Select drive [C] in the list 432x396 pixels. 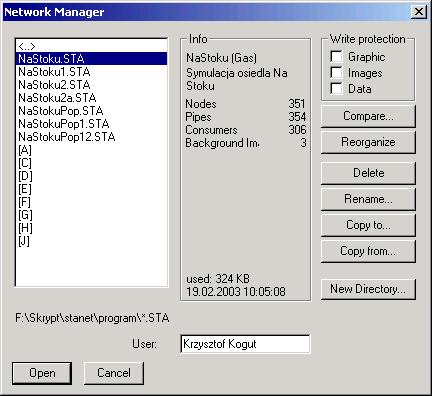point(92,163)
